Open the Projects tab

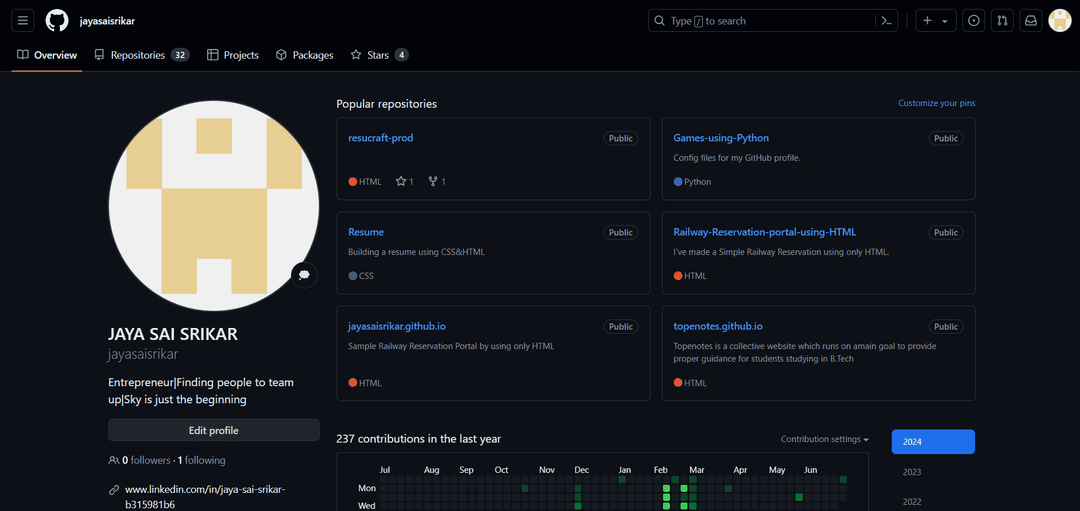tap(233, 55)
